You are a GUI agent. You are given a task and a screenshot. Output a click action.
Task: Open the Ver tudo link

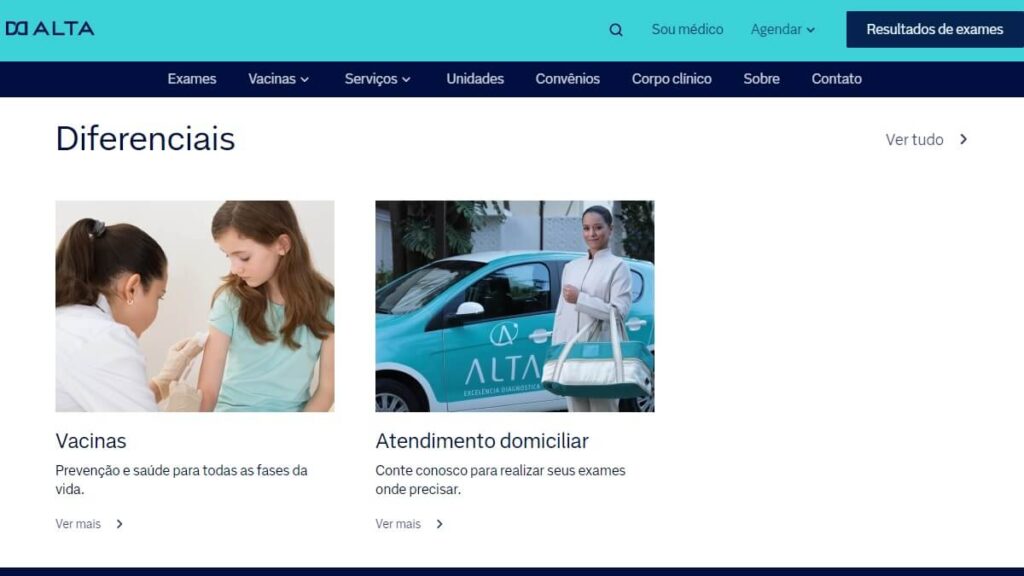pyautogui.click(x=912, y=140)
